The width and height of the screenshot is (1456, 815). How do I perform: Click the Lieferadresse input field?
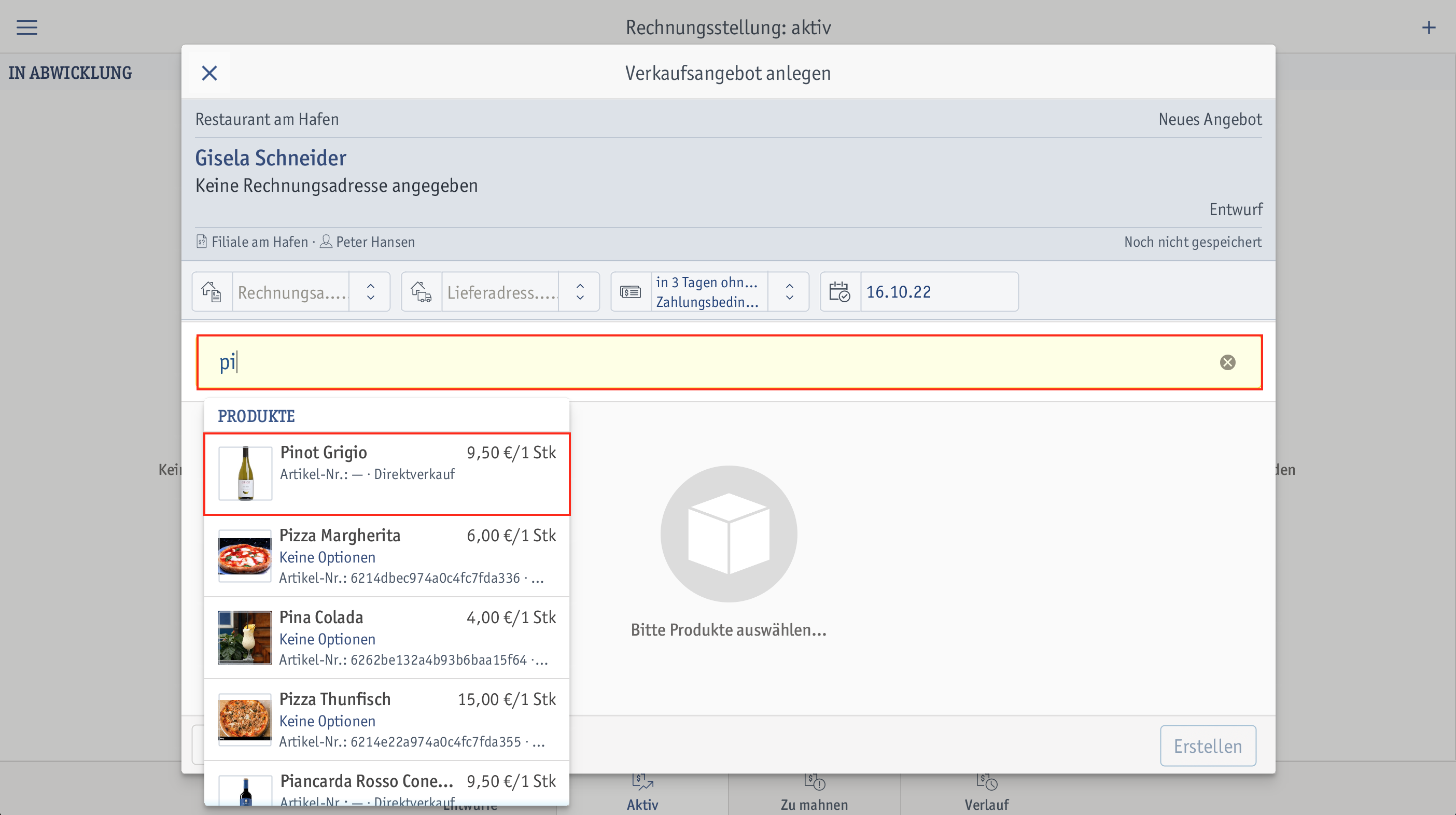pyautogui.click(x=501, y=292)
